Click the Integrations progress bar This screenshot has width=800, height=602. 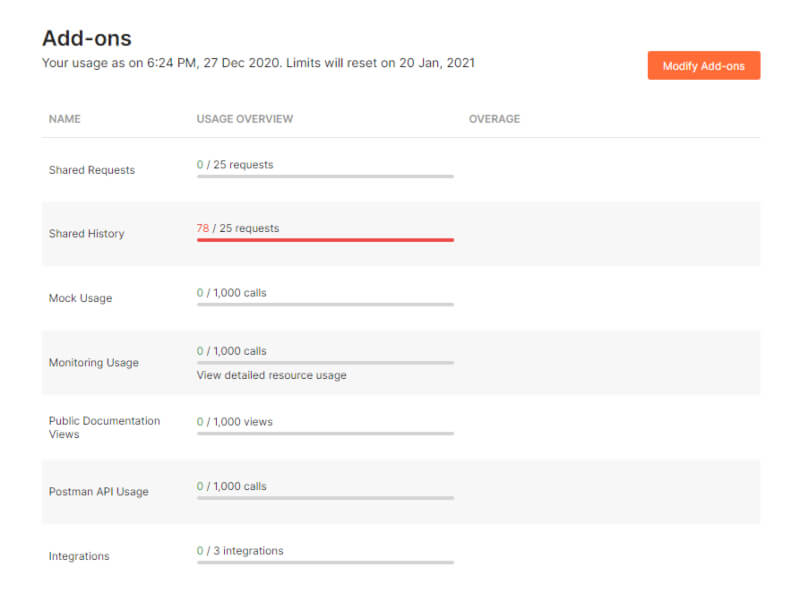[x=325, y=563]
